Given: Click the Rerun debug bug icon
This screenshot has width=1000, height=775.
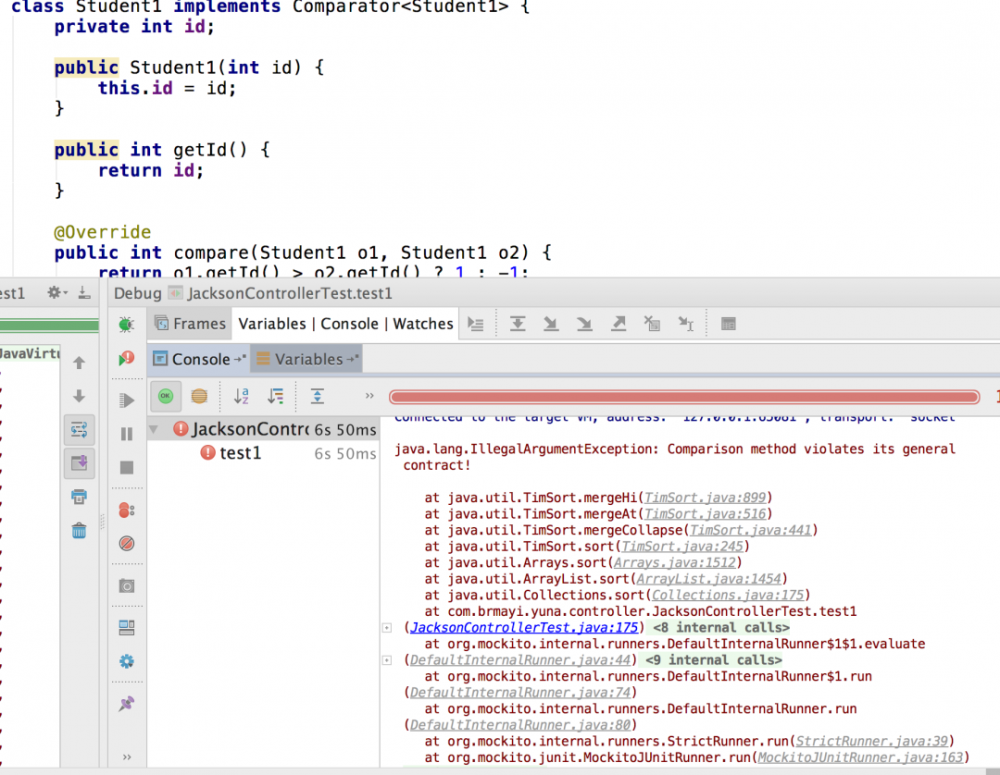Looking at the screenshot, I should click(126, 325).
